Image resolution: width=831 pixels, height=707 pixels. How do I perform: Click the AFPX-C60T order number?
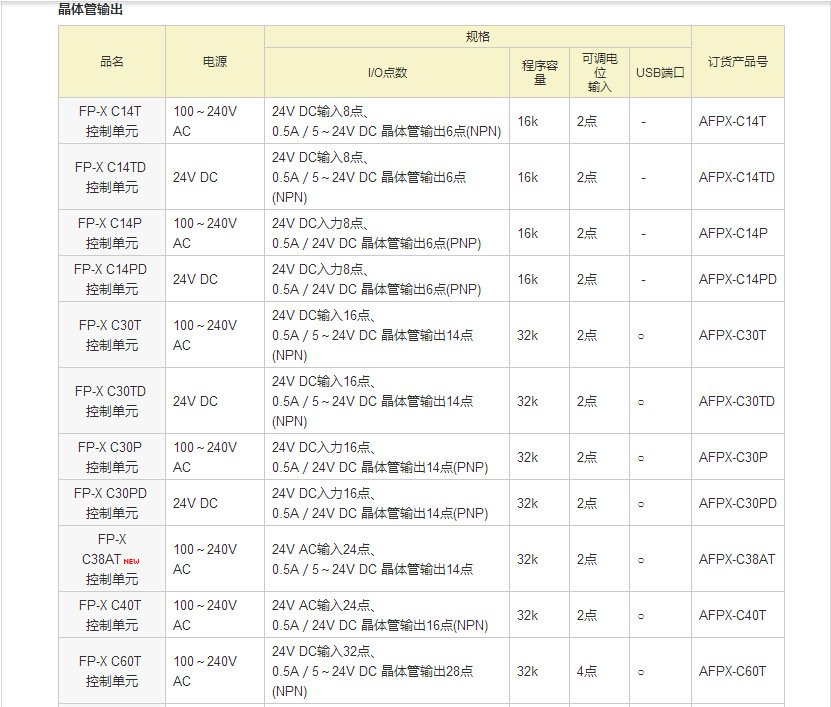pyautogui.click(x=736, y=670)
